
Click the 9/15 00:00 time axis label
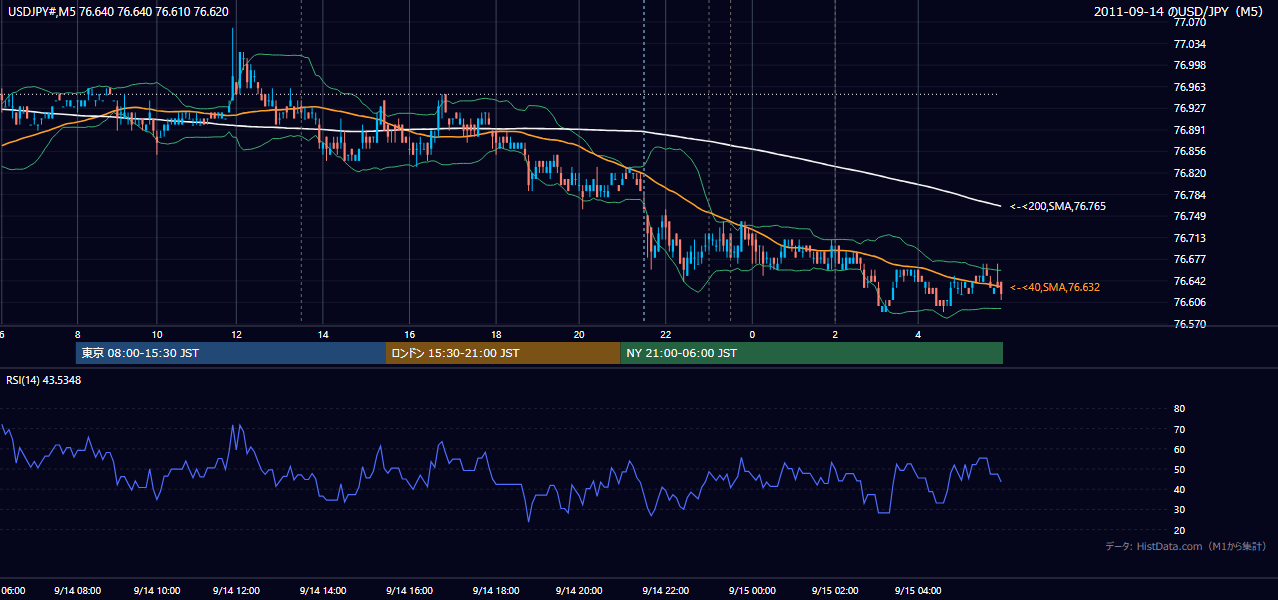[x=750, y=590]
